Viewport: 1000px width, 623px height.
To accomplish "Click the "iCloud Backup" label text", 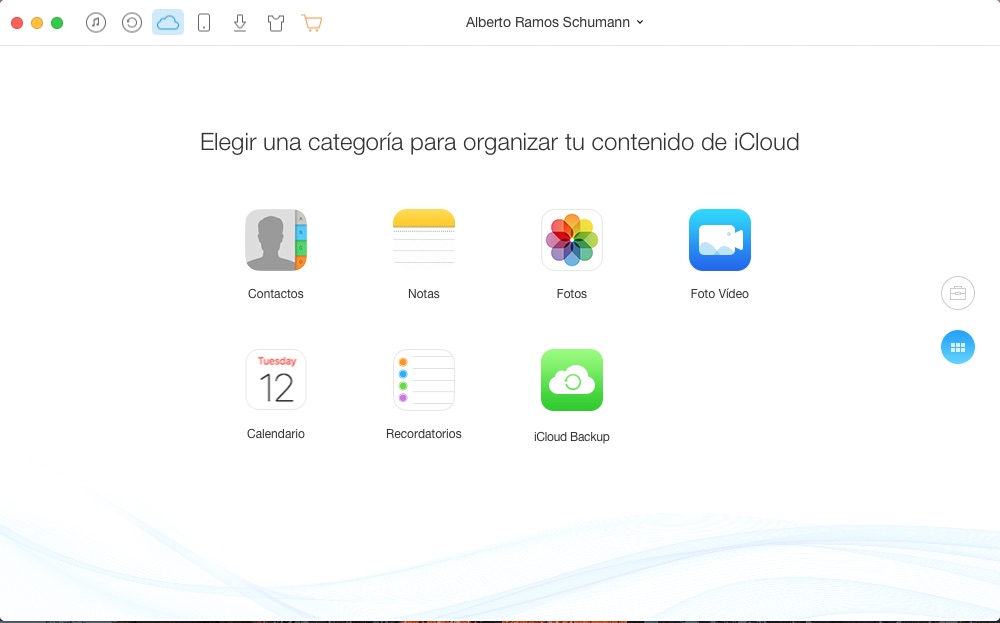I will 571,437.
